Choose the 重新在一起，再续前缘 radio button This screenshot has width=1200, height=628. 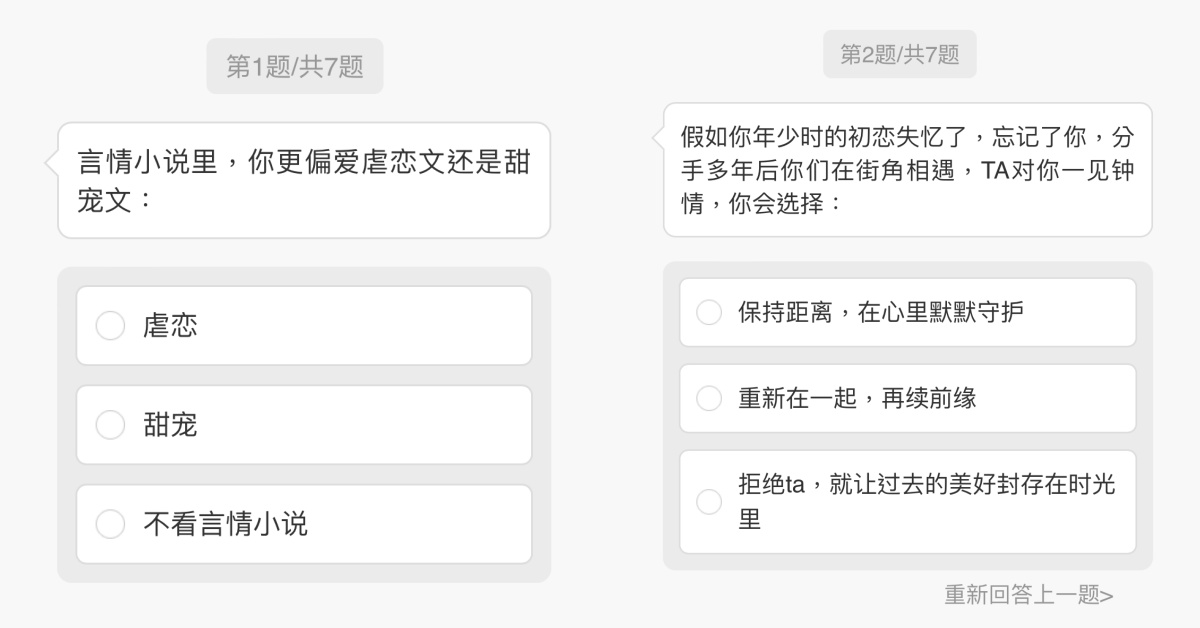click(x=709, y=398)
